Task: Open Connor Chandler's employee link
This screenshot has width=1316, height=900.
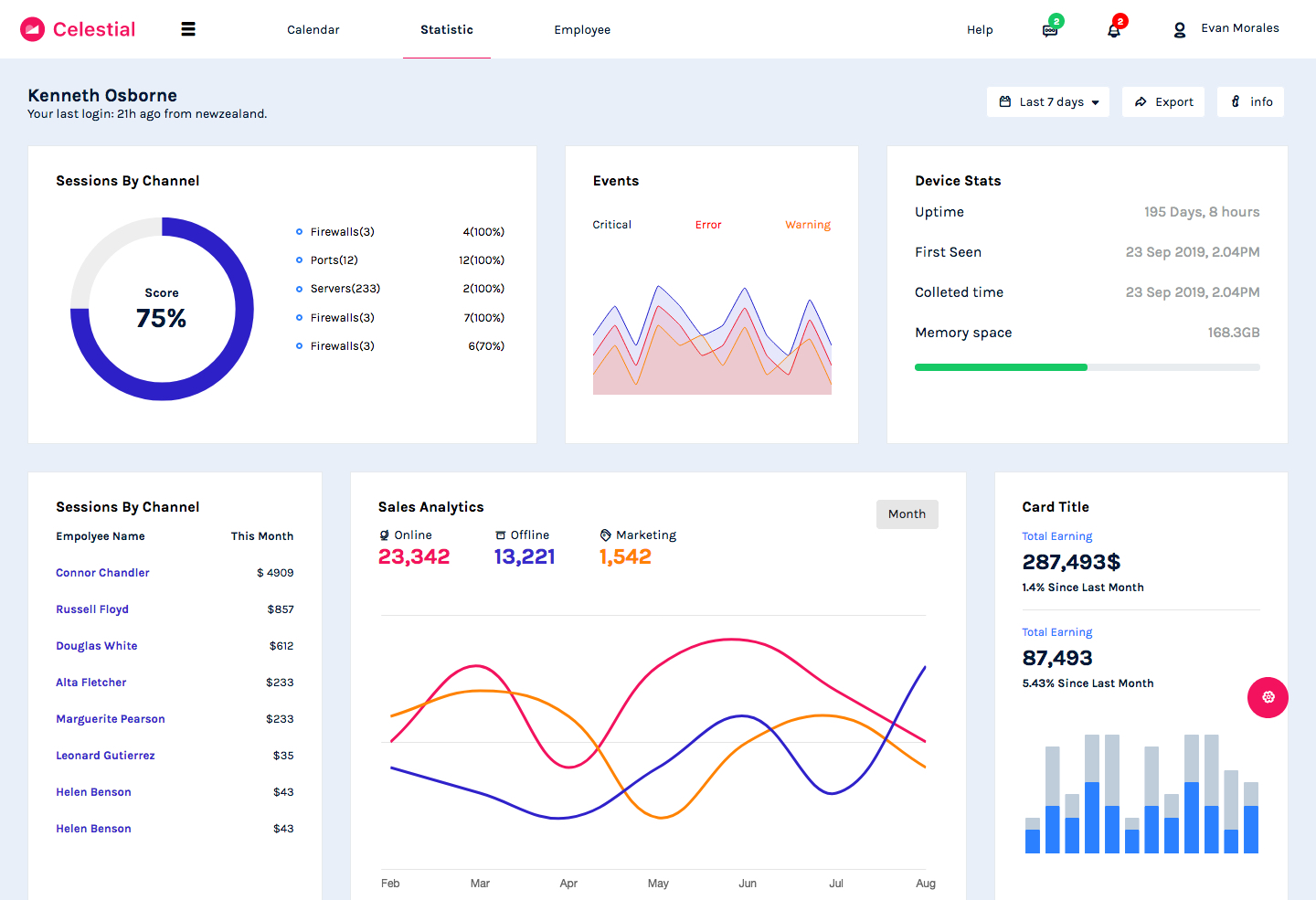Action: click(102, 573)
